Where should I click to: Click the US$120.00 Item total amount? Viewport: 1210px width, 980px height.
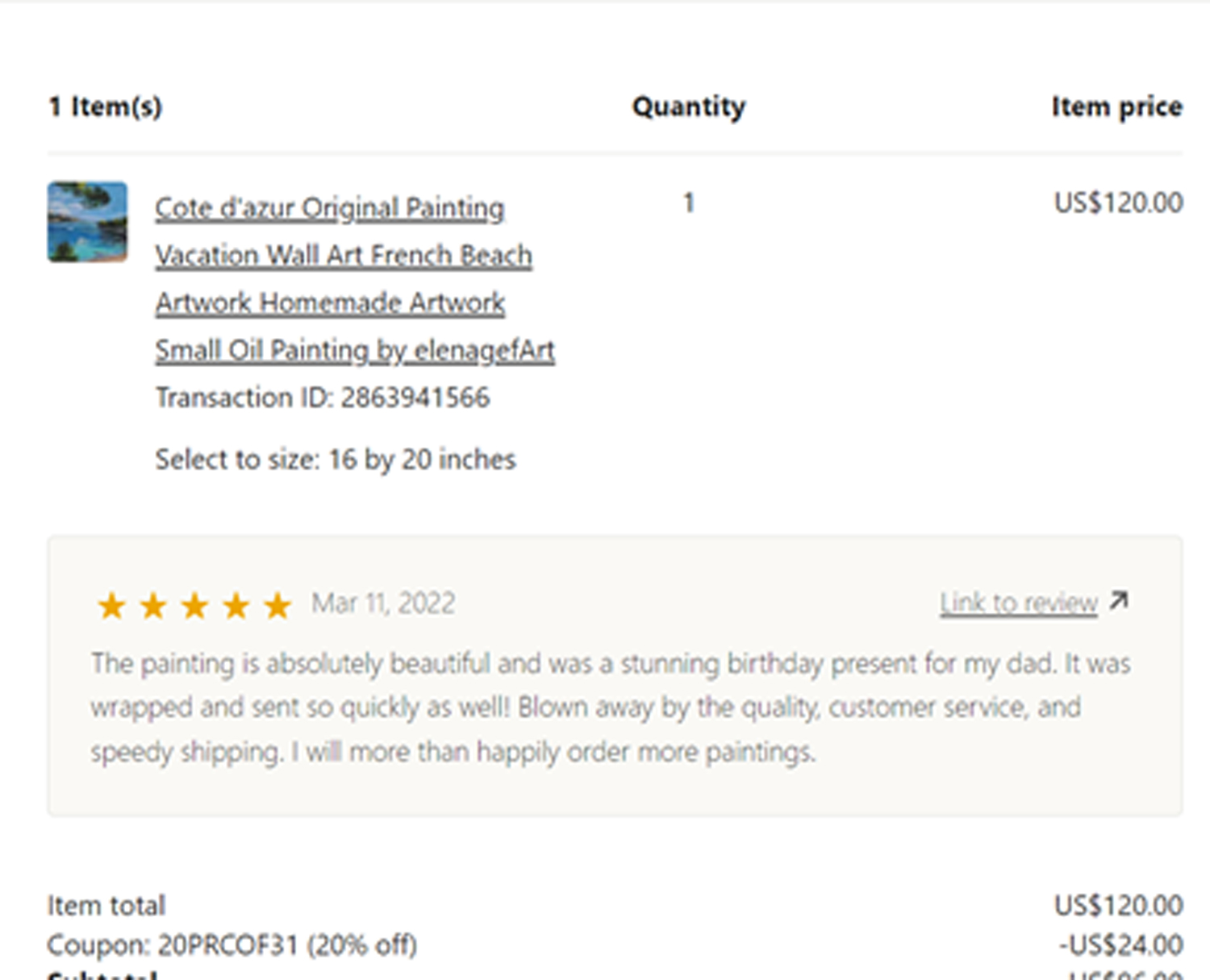(x=1118, y=906)
